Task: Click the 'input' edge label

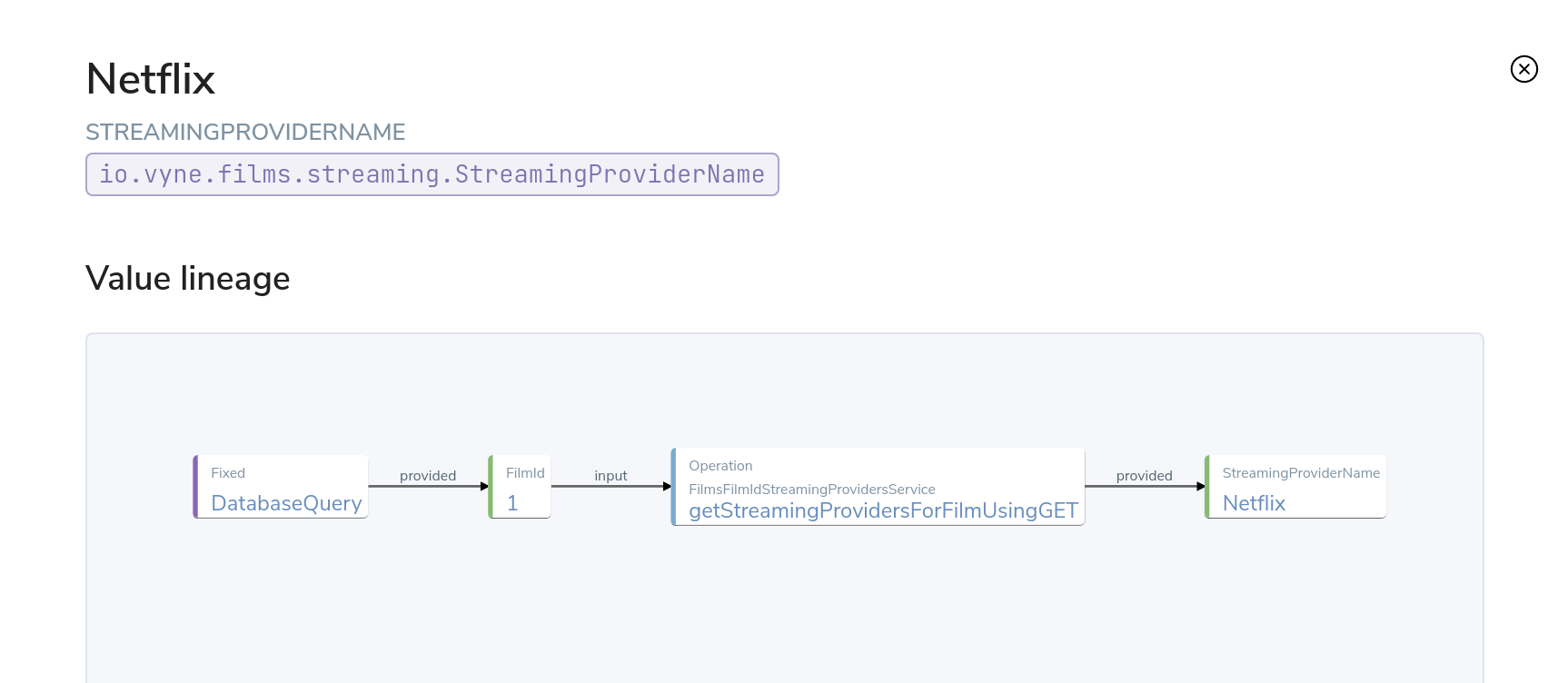Action: click(610, 476)
